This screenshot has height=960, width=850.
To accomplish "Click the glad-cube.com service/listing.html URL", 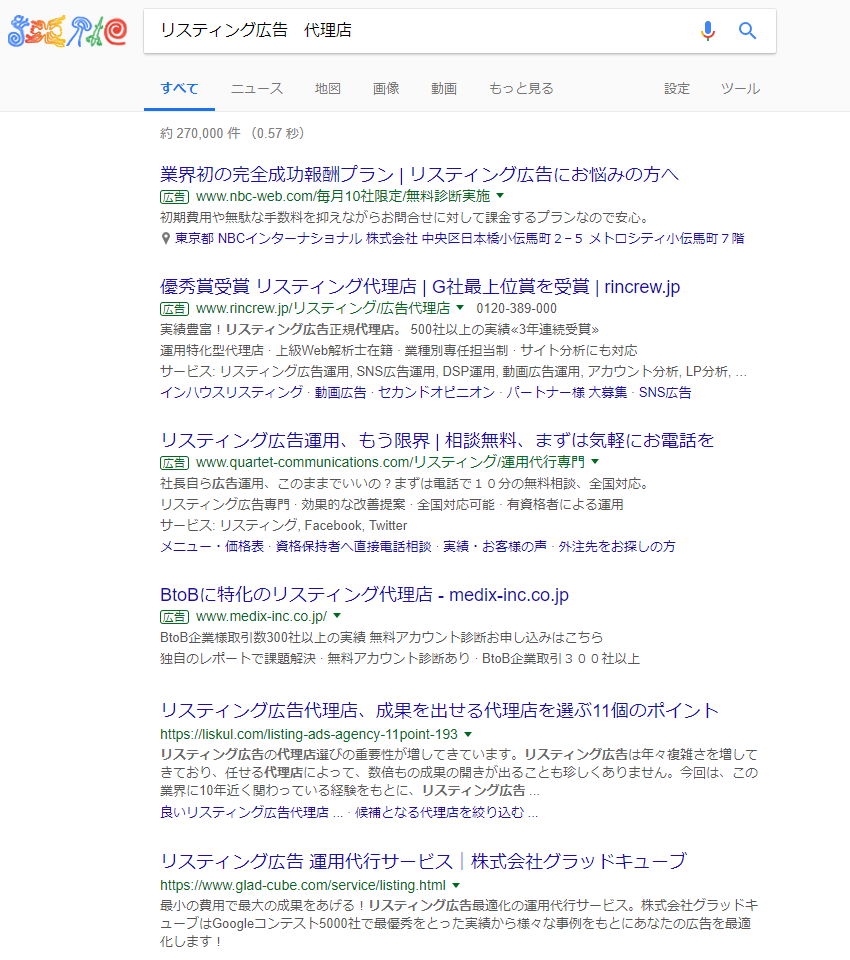I will point(303,885).
